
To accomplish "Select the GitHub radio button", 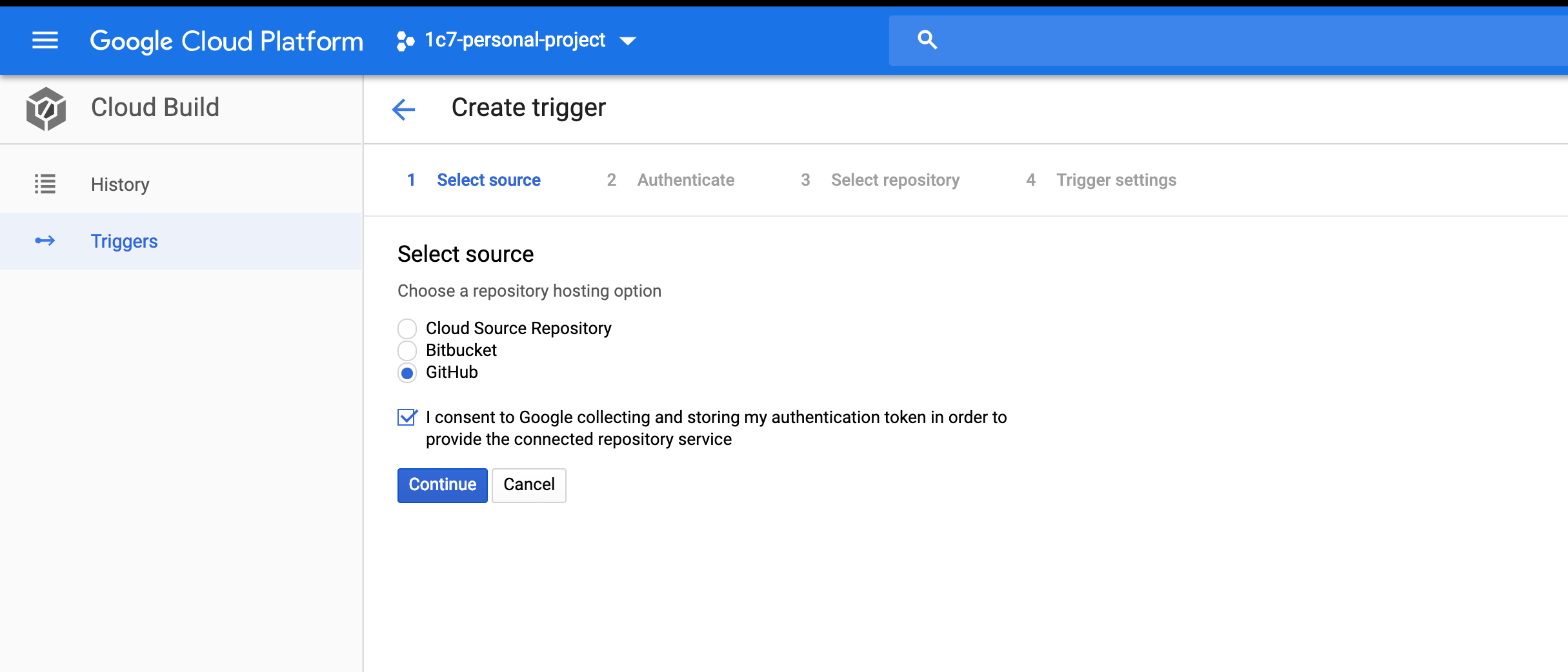I will (x=407, y=372).
